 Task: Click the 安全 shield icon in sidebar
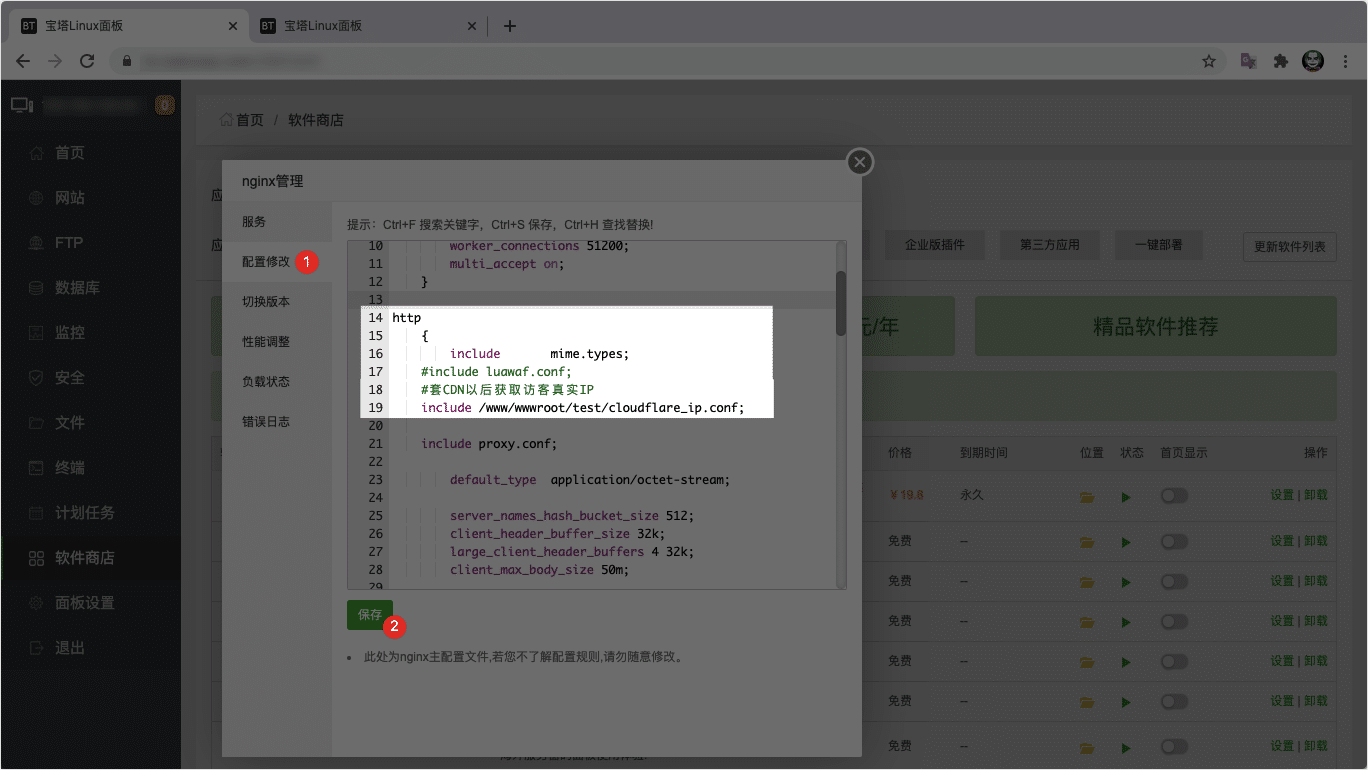click(36, 378)
